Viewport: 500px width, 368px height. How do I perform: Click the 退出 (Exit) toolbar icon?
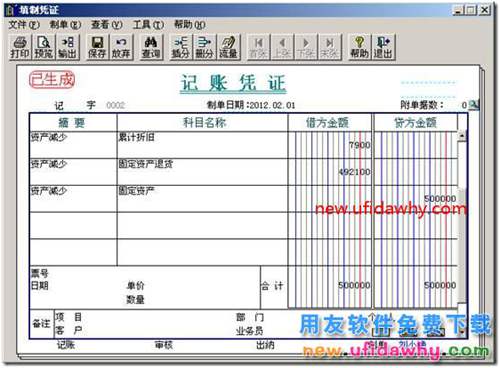383,47
